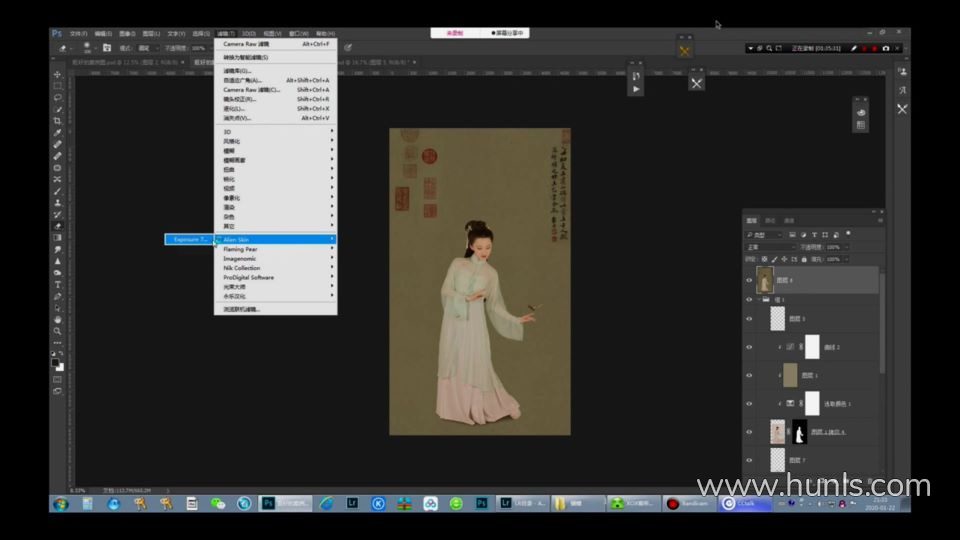The image size is (960, 540).
Task: Click the quick mask mode icon
Action: point(58,380)
